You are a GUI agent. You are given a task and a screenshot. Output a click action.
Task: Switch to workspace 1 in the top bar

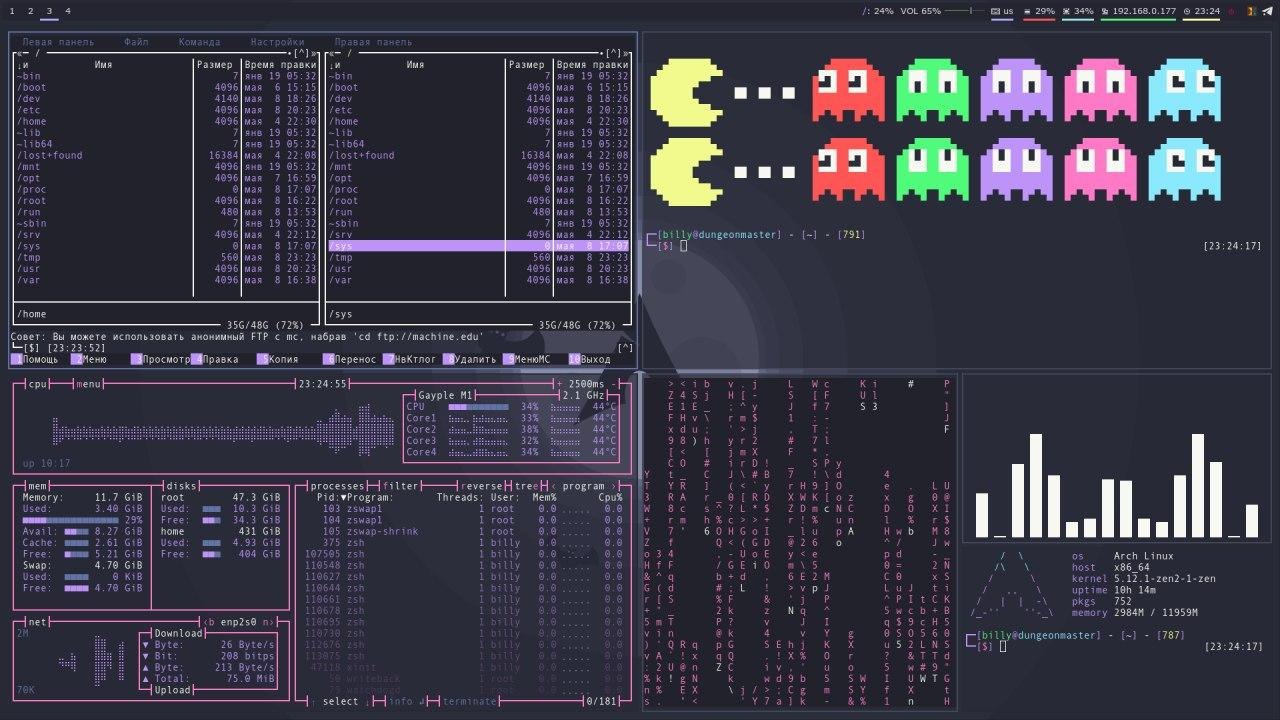pos(12,11)
